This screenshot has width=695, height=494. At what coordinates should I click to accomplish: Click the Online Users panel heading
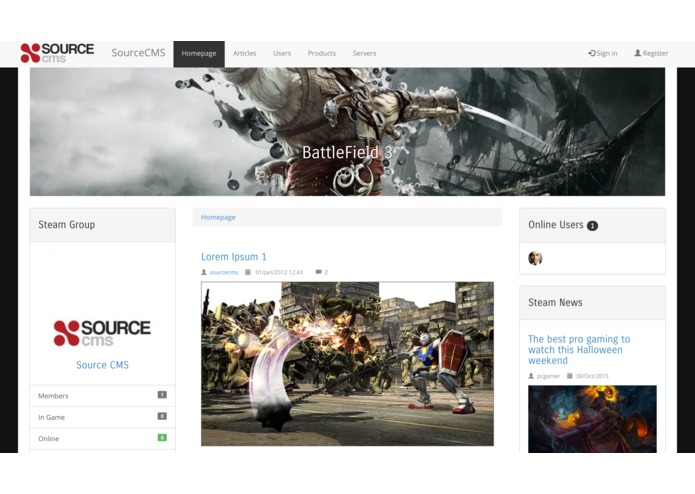click(592, 225)
